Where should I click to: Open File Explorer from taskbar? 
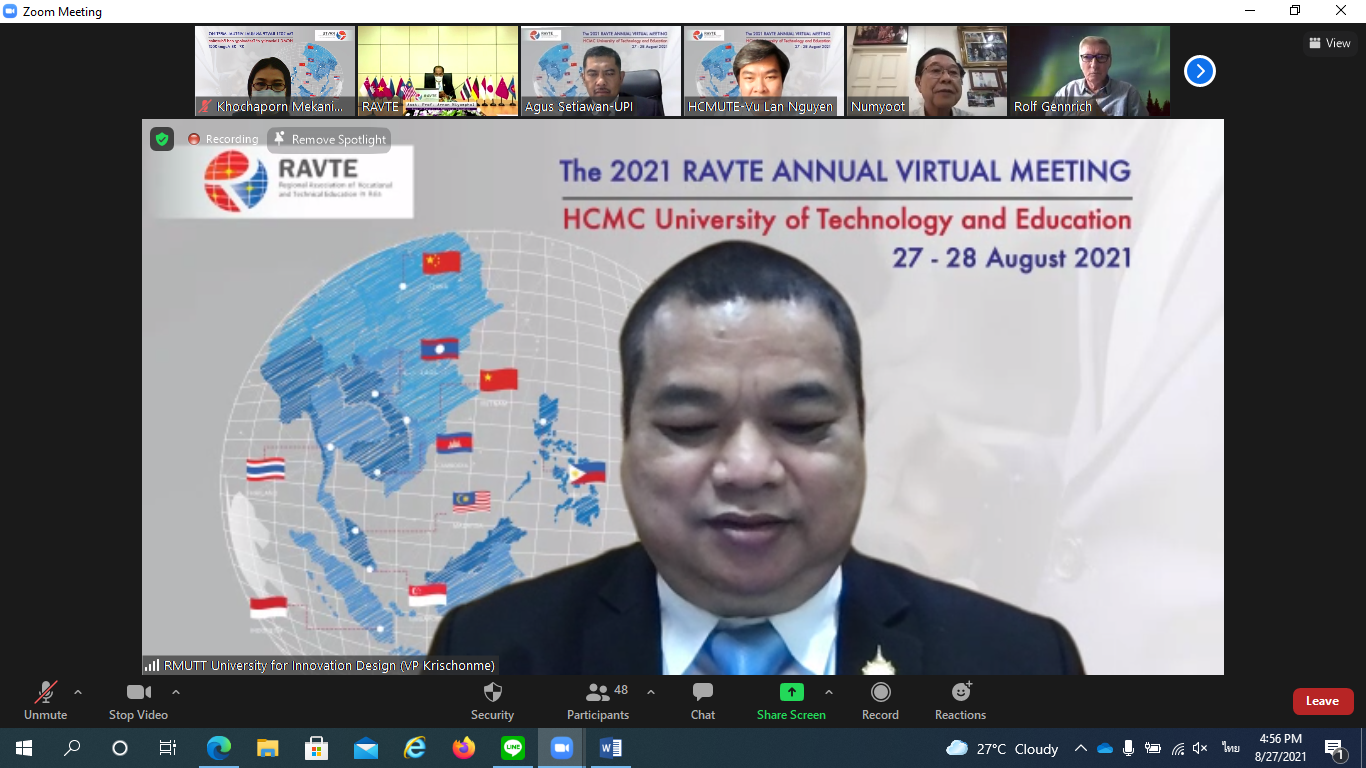(x=268, y=748)
